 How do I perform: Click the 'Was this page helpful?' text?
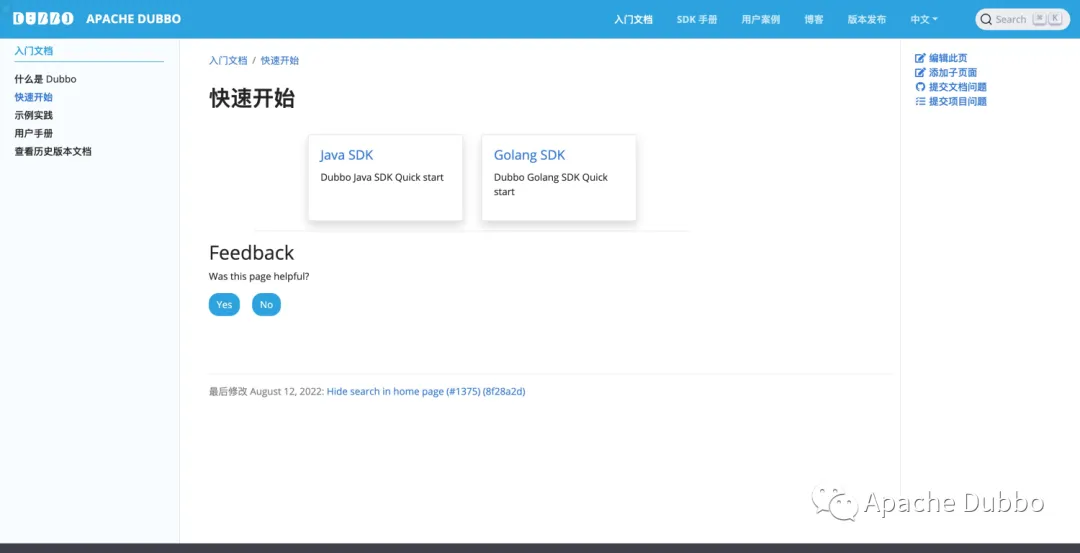pos(259,276)
